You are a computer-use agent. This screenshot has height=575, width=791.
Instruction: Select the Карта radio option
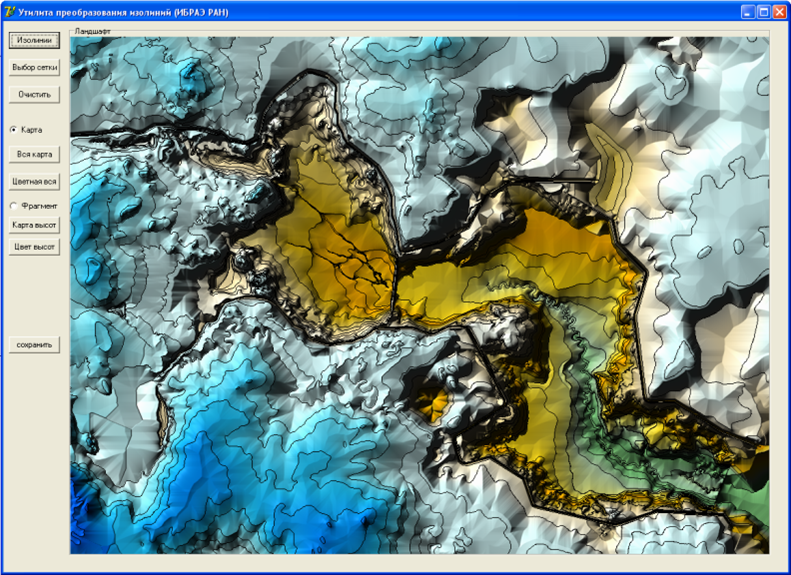26,130
